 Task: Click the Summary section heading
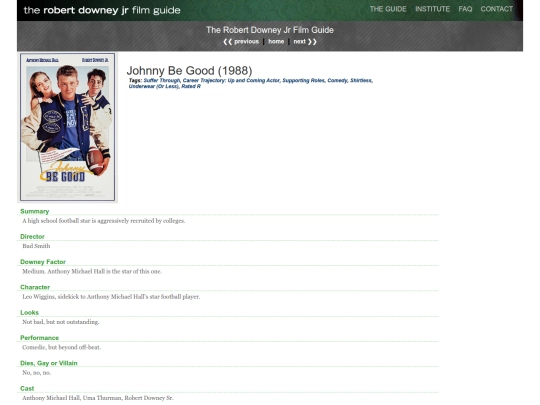tap(34, 211)
